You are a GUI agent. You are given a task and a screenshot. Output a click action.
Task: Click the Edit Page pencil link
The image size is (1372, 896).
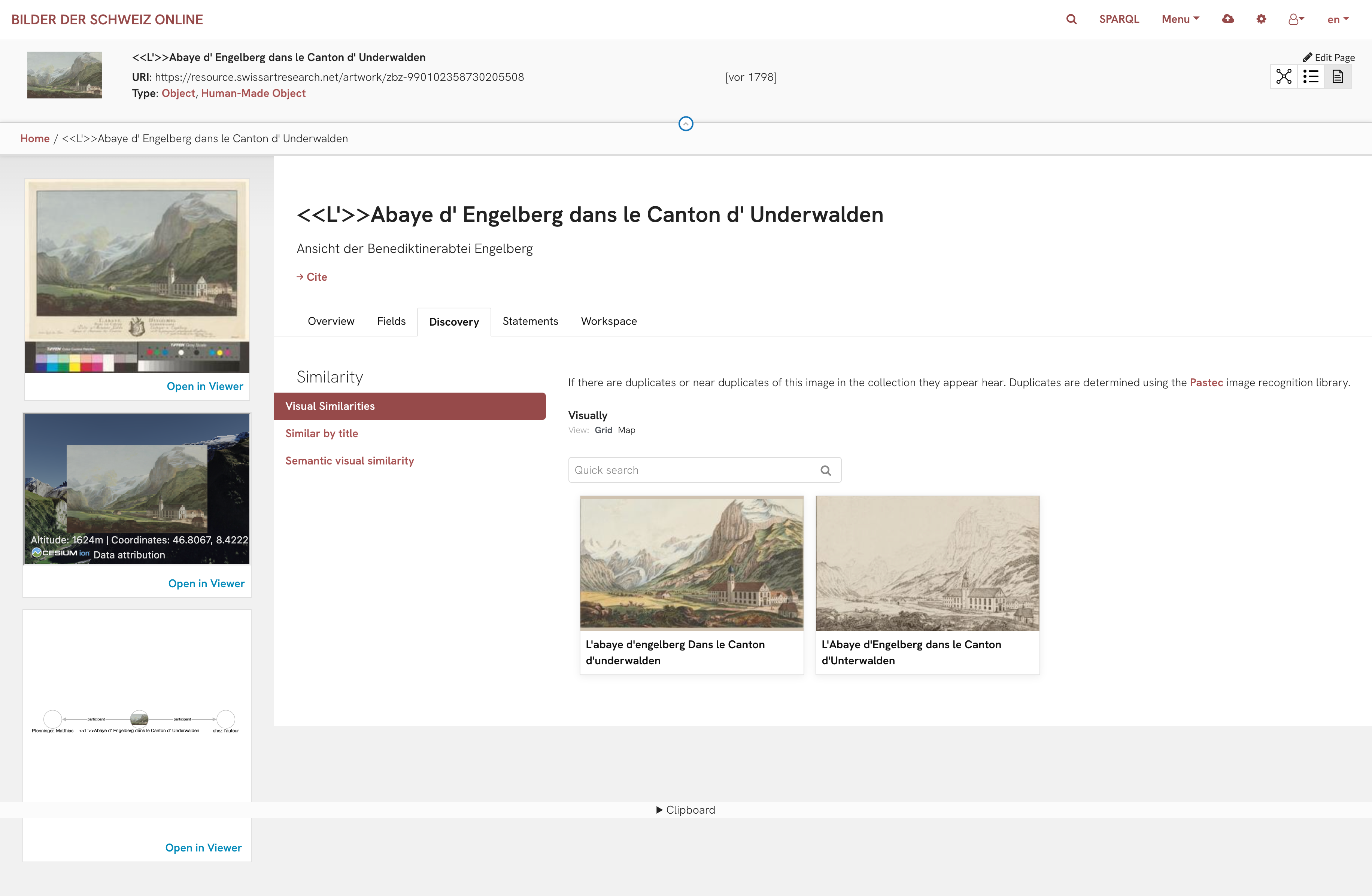pos(1329,57)
